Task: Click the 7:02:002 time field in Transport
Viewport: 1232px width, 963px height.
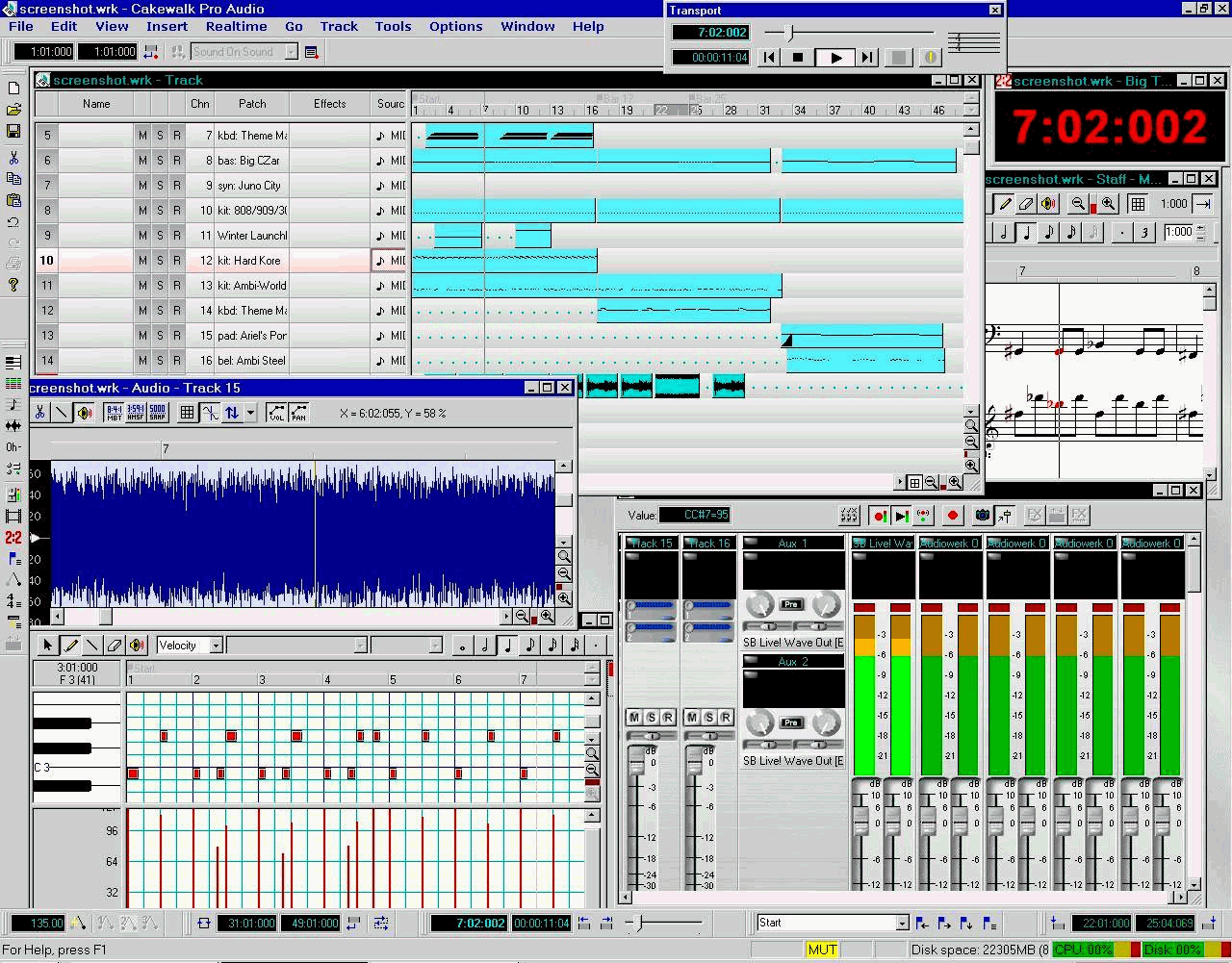Action: tap(710, 33)
